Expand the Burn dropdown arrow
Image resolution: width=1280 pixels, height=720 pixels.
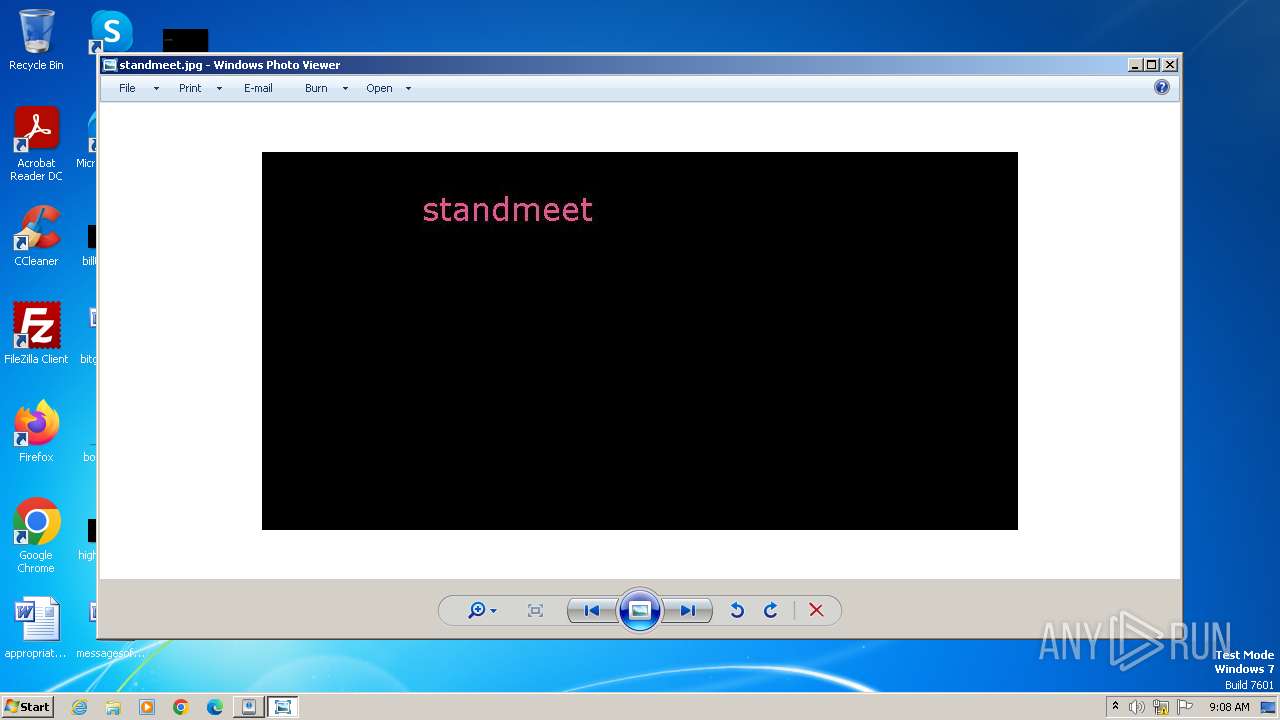click(345, 89)
